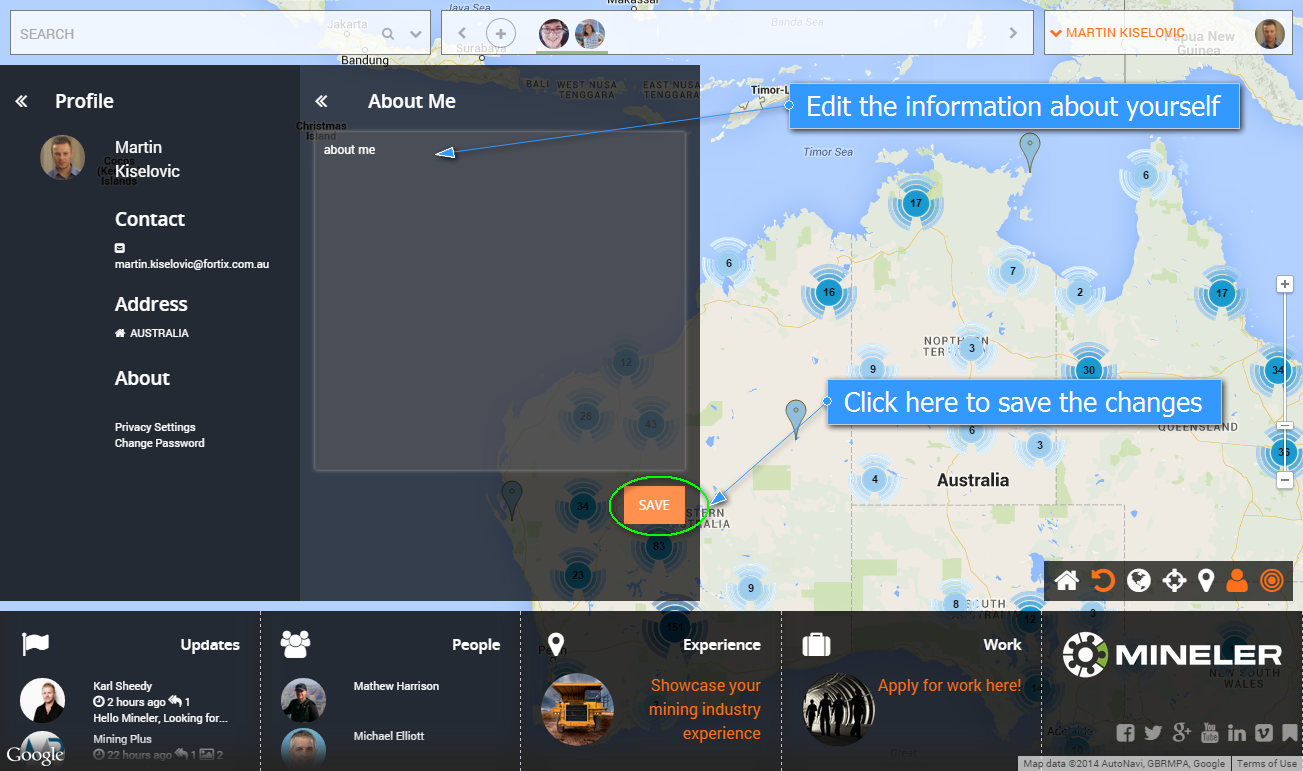Click the plus circle icon in top bar
1303x771 pixels.
(501, 33)
